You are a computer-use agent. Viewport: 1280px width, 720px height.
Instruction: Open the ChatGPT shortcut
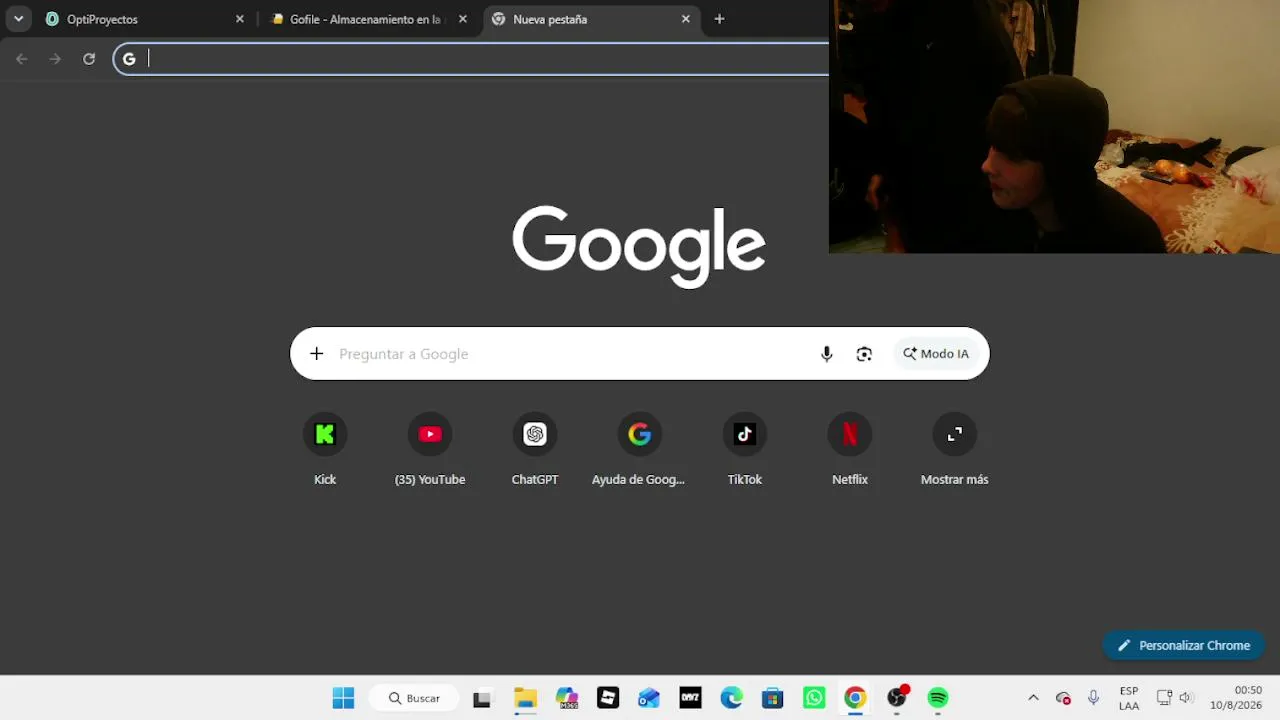point(535,449)
